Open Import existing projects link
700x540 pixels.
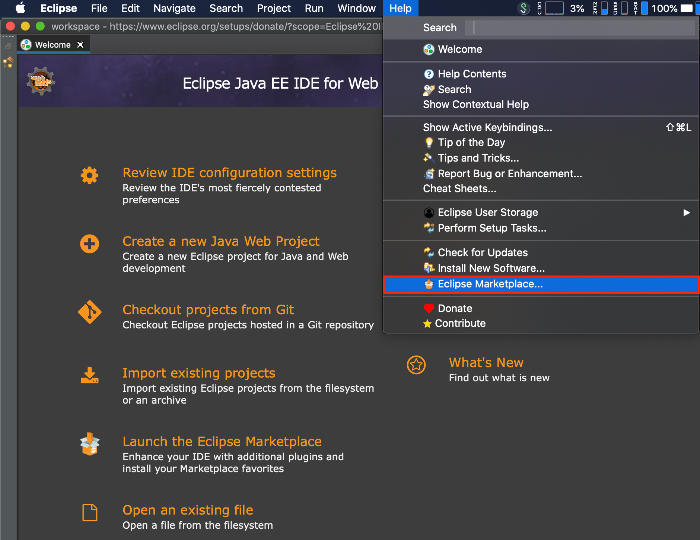coord(199,373)
